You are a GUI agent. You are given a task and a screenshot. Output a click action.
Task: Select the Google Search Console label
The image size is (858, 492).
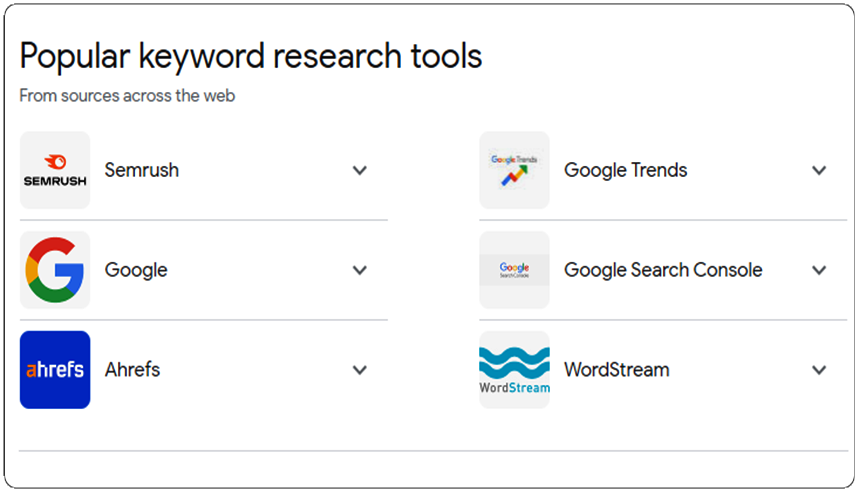pos(663,270)
